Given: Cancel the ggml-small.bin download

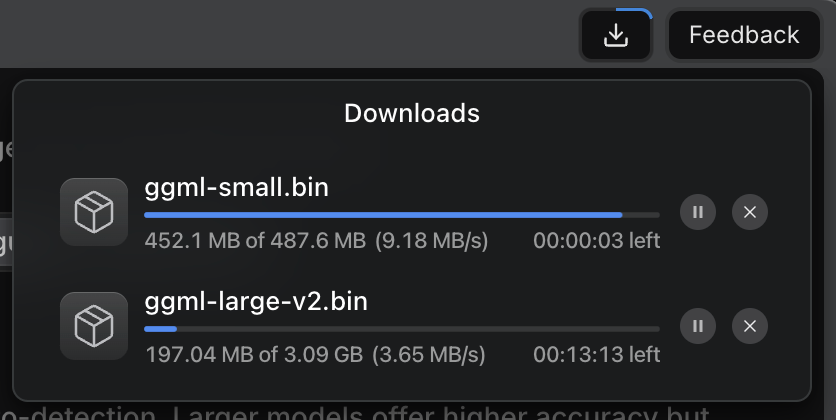Looking at the screenshot, I should point(750,212).
